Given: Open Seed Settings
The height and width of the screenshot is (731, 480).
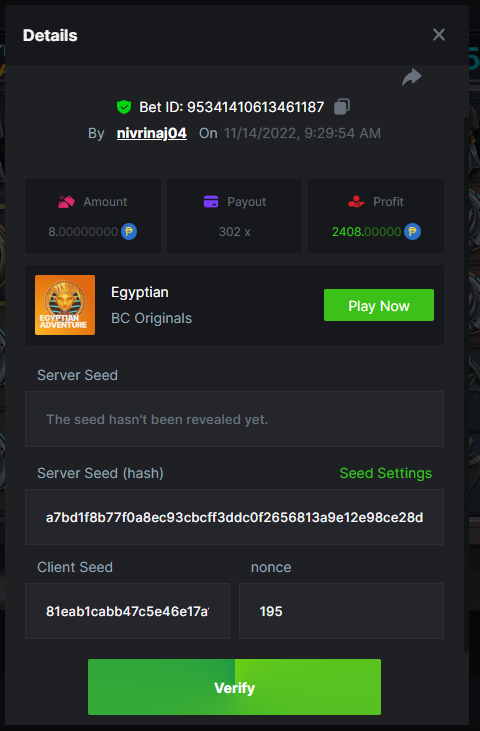Looking at the screenshot, I should pos(385,473).
